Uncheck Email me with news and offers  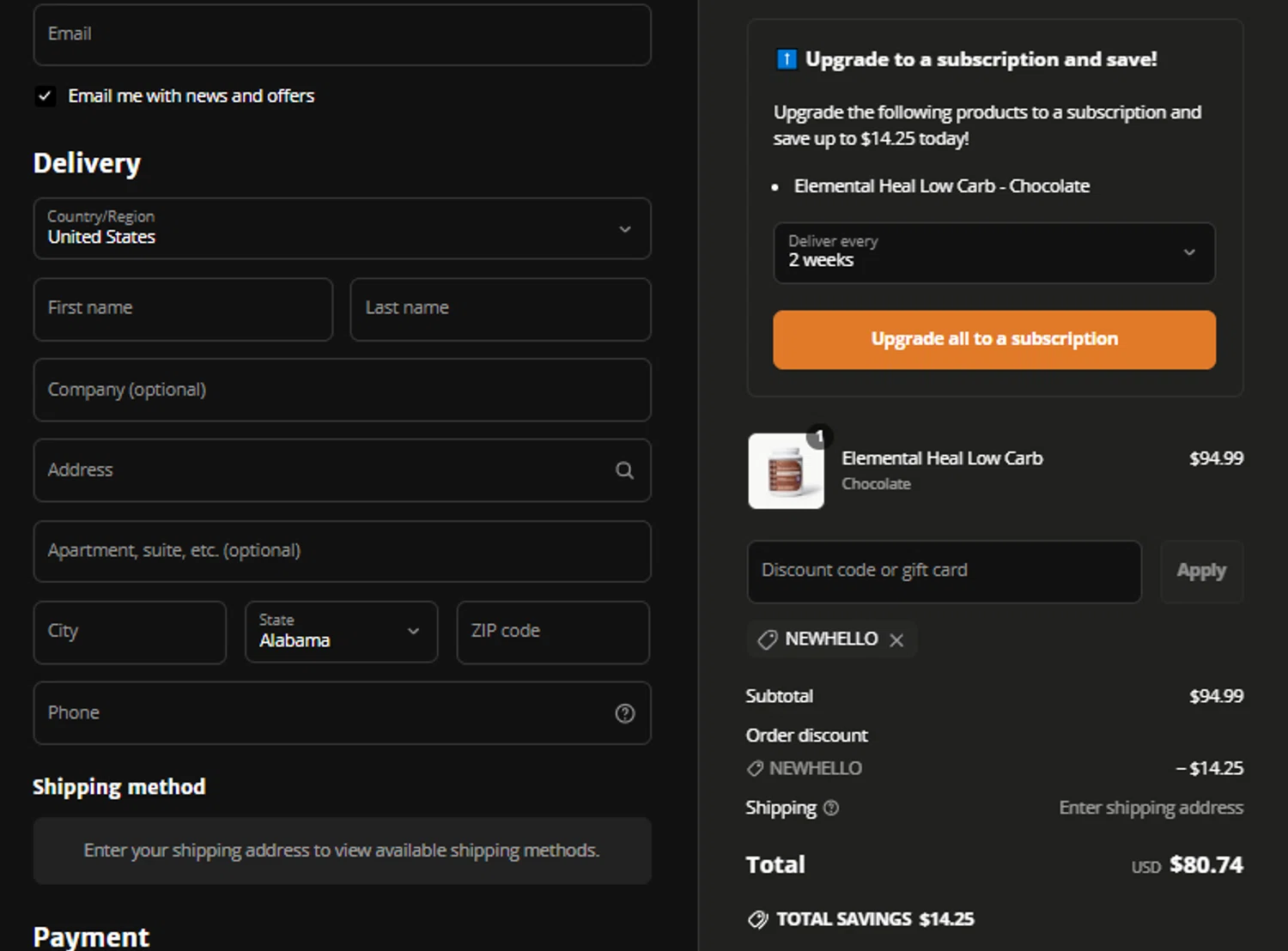(46, 96)
